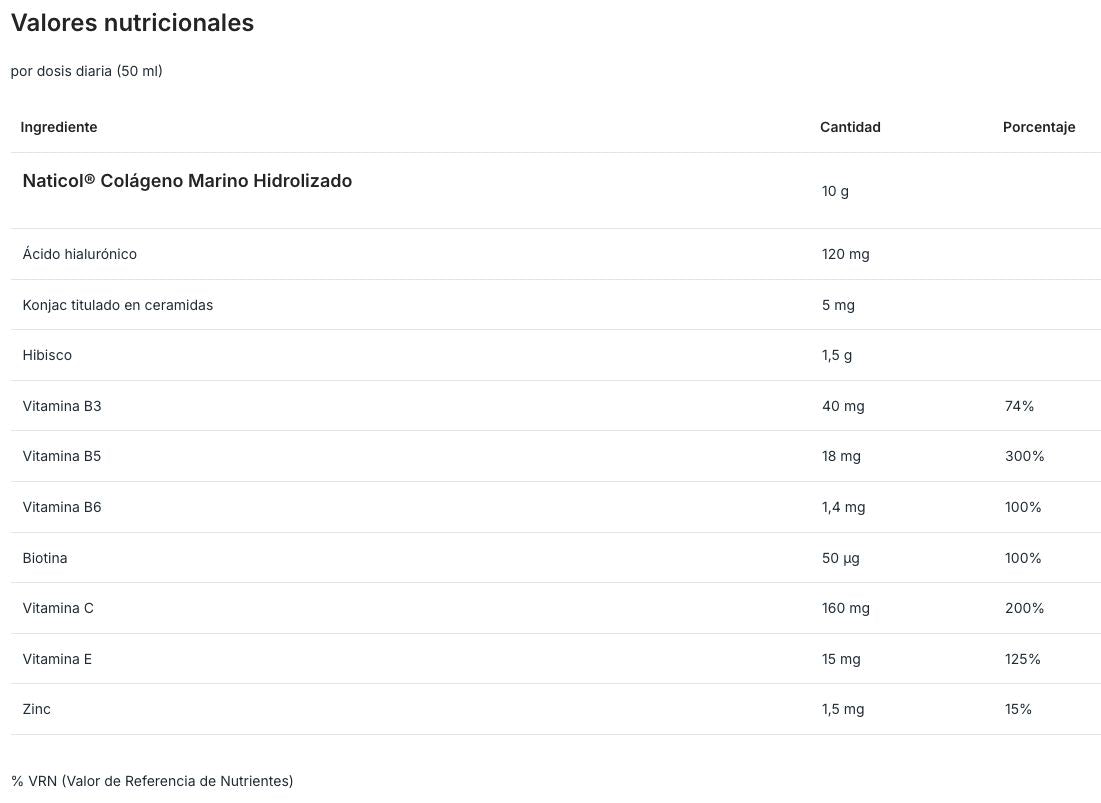Screen dimensions: 1101x803
Task: Select the Vitamina C row label
Action: point(58,608)
